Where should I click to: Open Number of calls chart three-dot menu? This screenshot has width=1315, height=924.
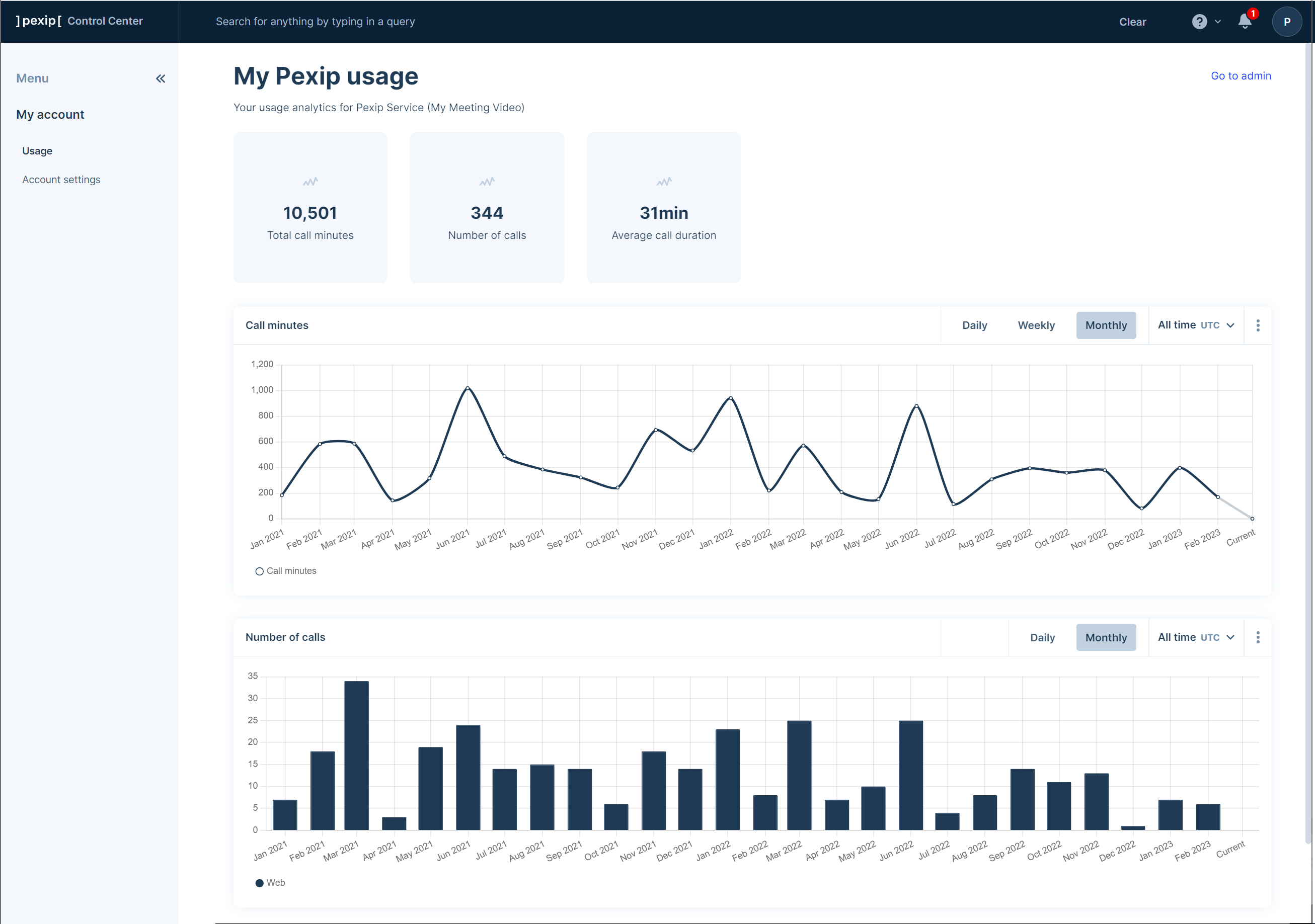point(1258,637)
